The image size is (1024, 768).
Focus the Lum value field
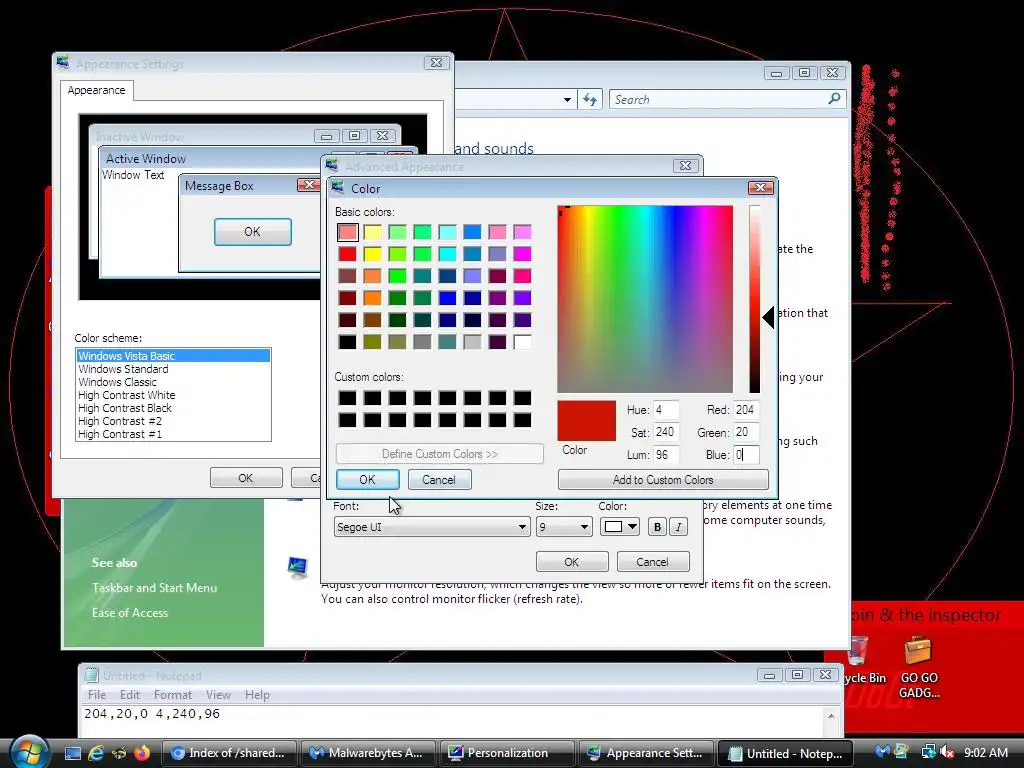point(666,455)
